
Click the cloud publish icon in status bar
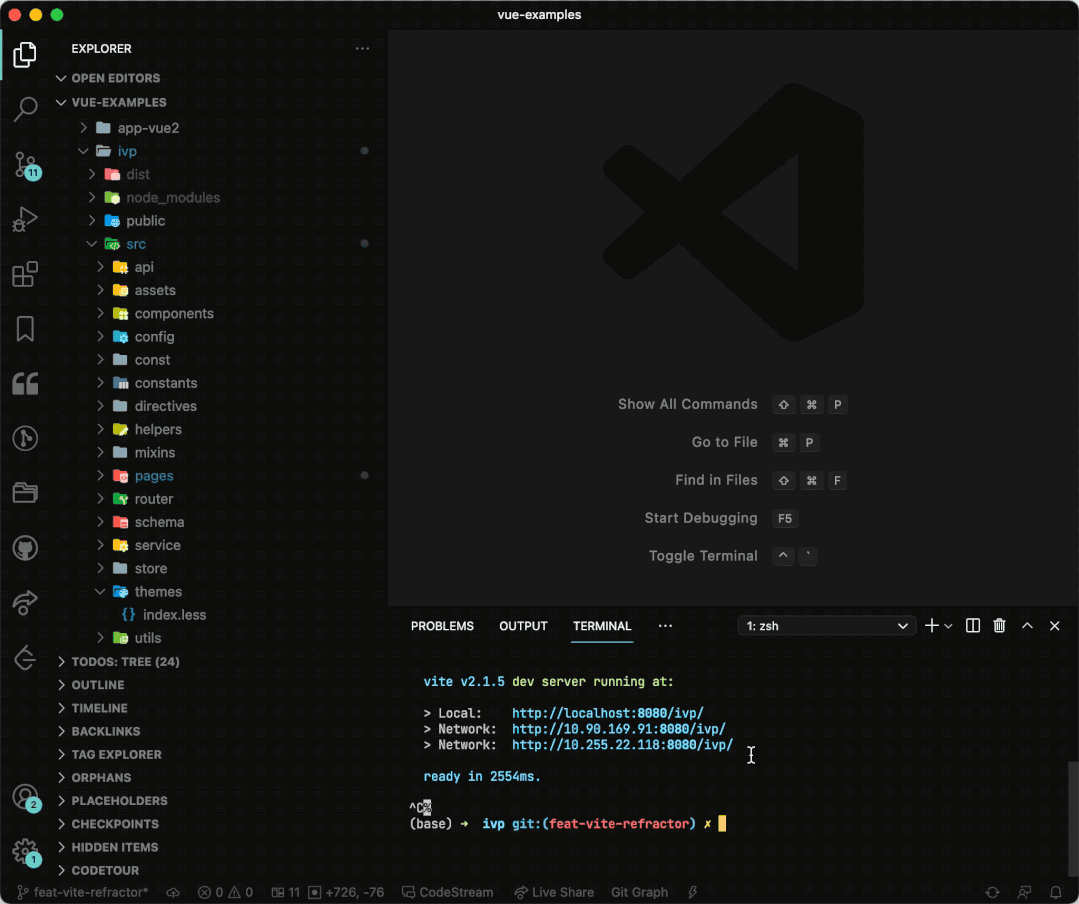(x=173, y=892)
